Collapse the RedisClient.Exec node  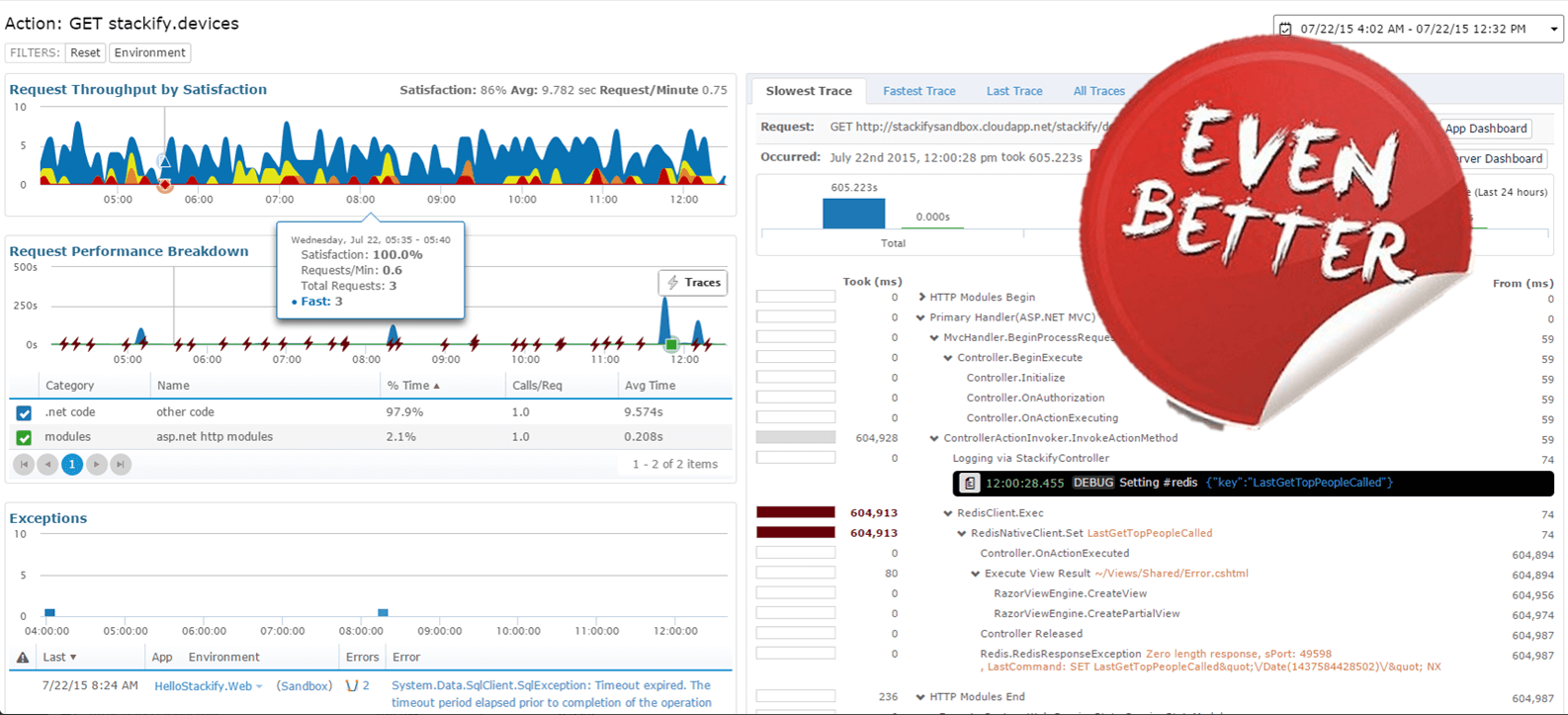click(x=949, y=513)
